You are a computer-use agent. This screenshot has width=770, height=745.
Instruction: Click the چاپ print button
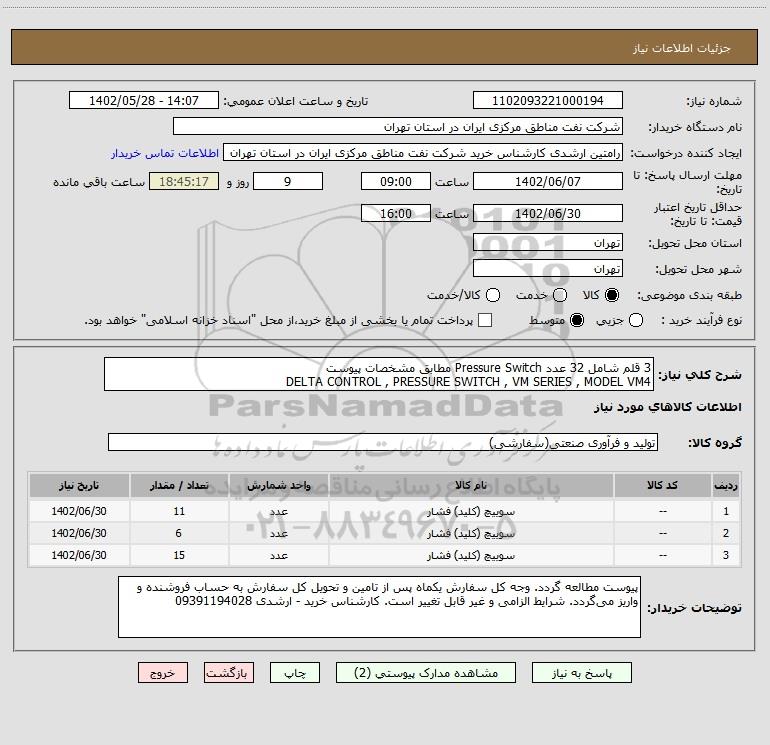click(295, 672)
